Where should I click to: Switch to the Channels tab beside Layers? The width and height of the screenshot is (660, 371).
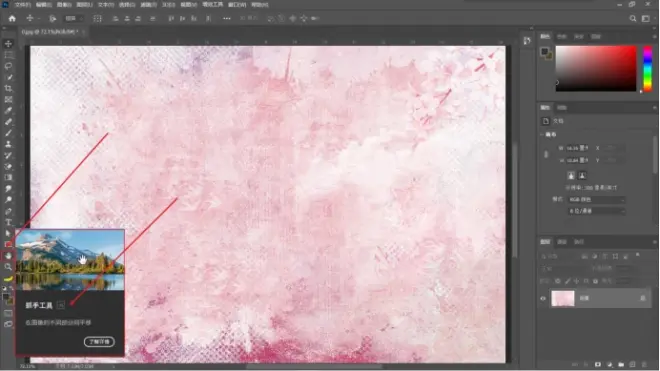[x=562, y=242]
